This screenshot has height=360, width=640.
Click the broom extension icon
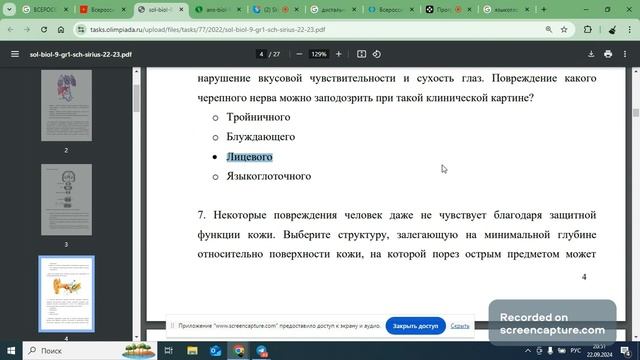click(612, 29)
